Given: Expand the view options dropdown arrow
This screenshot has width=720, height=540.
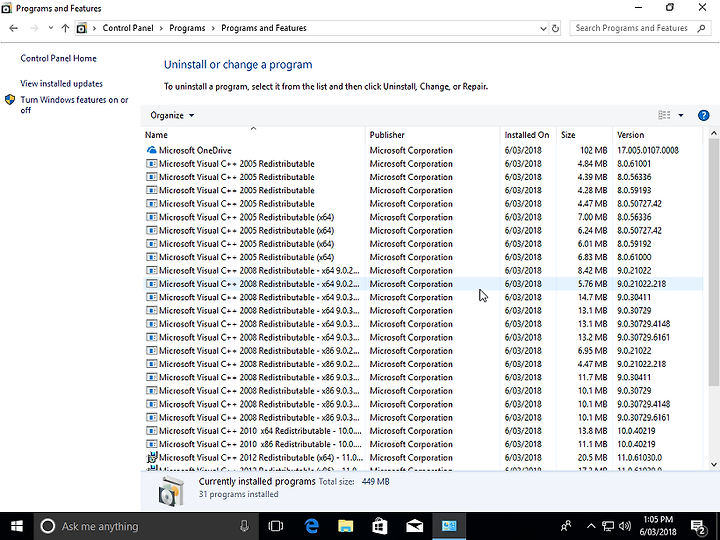Looking at the screenshot, I should [681, 115].
